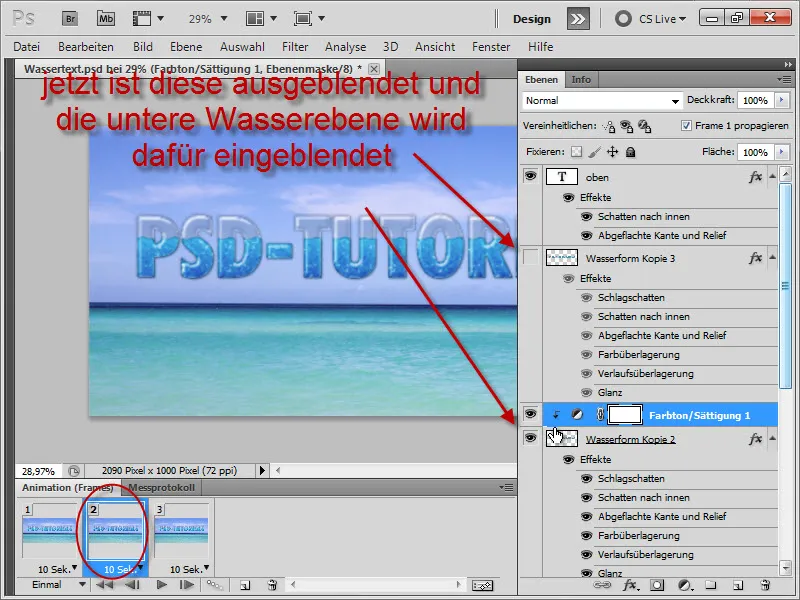The image size is (800, 600).
Task: Show more workspaces with the double-arrow button
Action: pyautogui.click(x=578, y=19)
